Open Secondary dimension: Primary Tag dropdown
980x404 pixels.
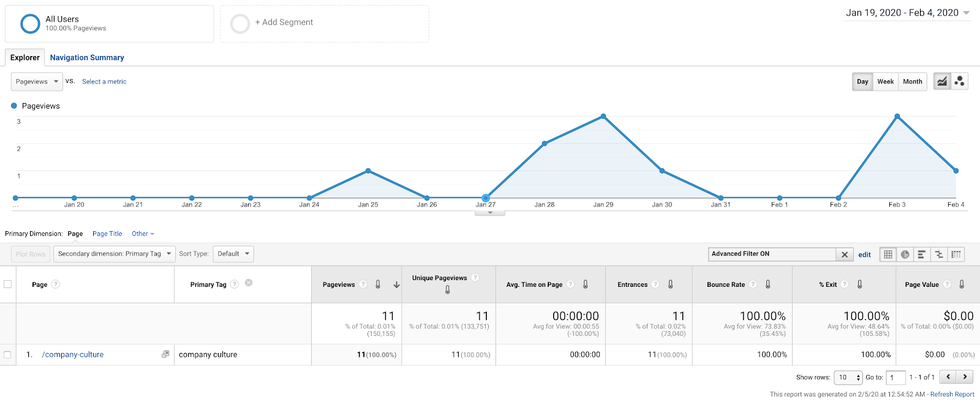pos(114,254)
